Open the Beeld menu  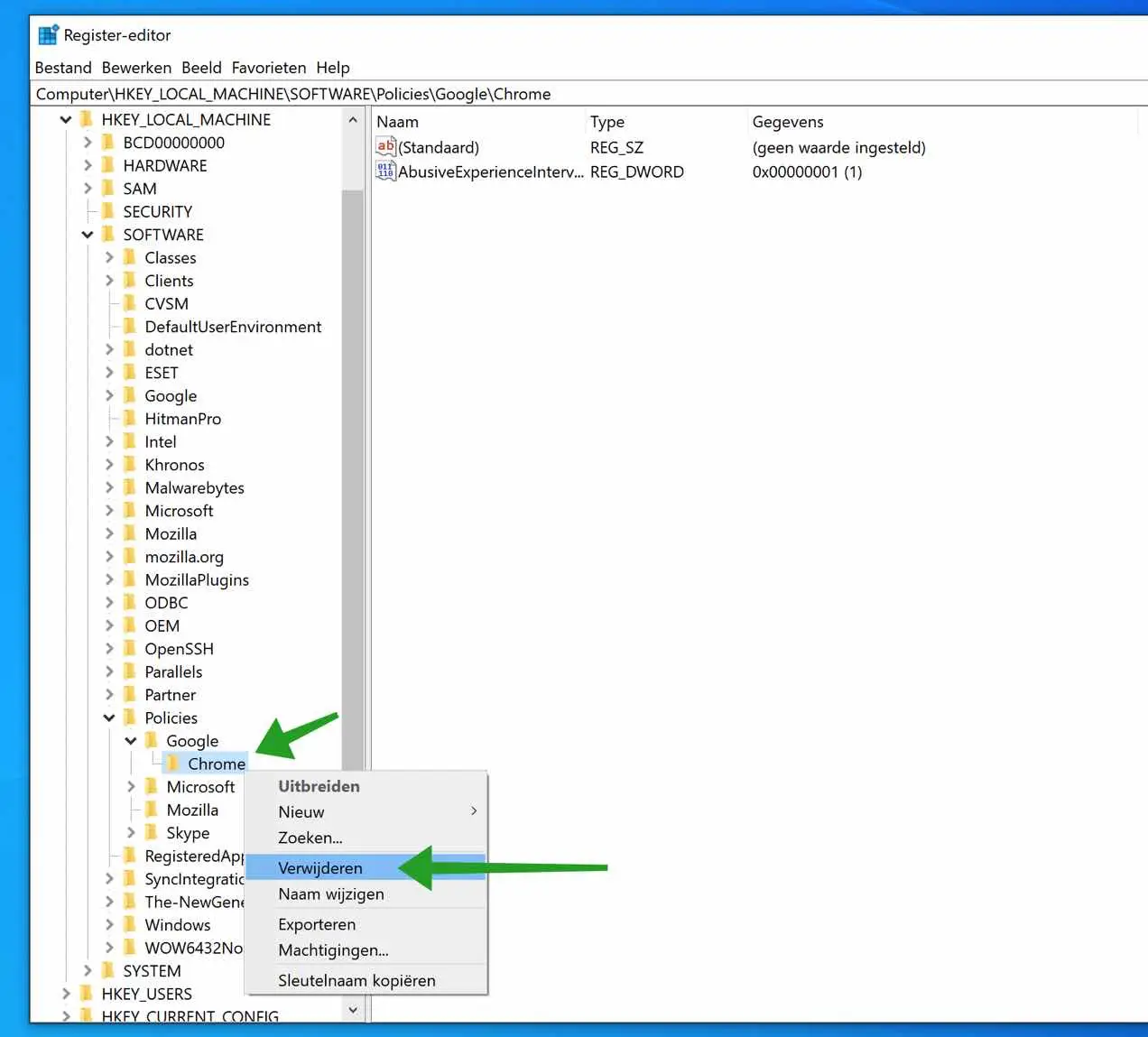201,68
